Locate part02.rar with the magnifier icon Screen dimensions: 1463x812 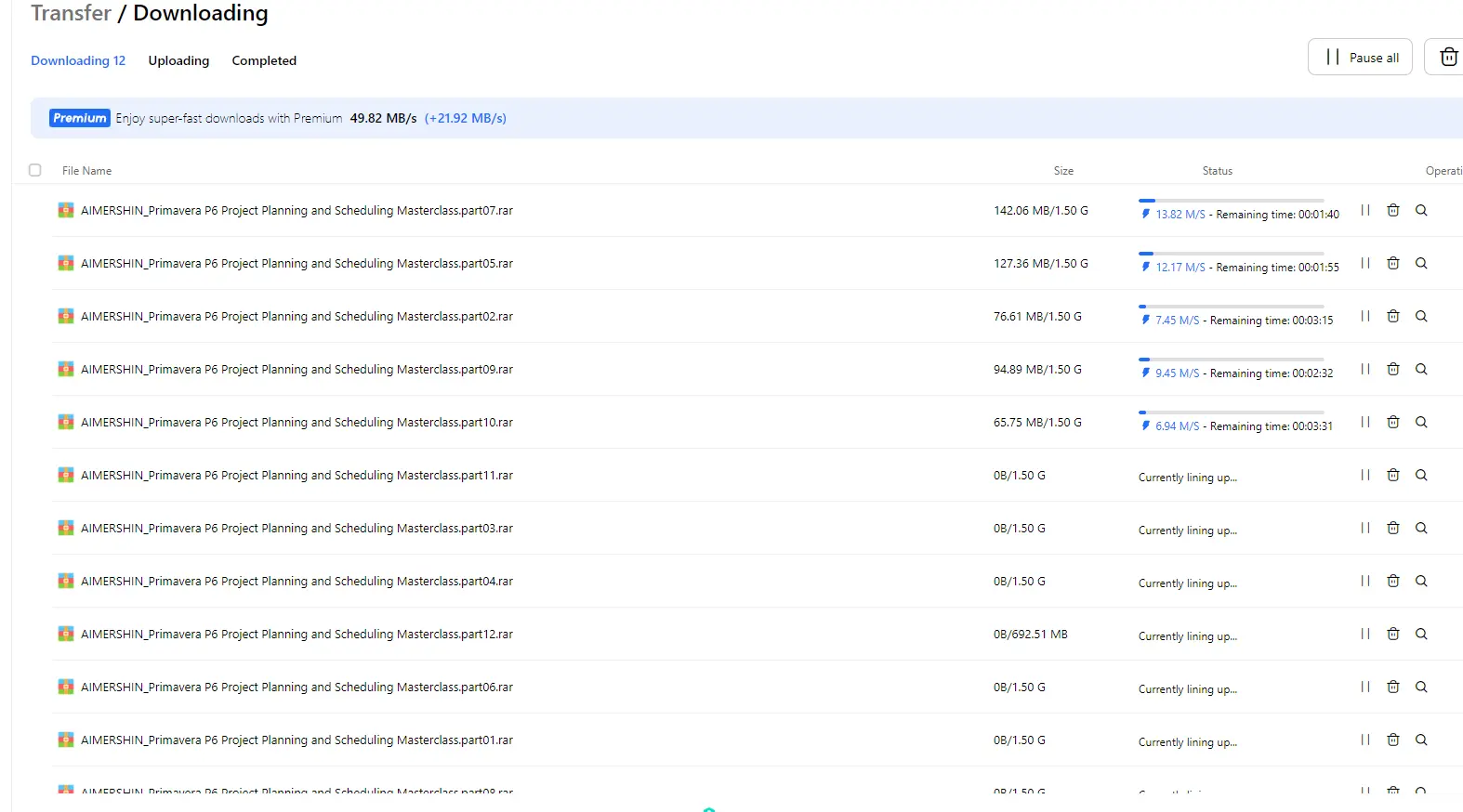point(1421,316)
